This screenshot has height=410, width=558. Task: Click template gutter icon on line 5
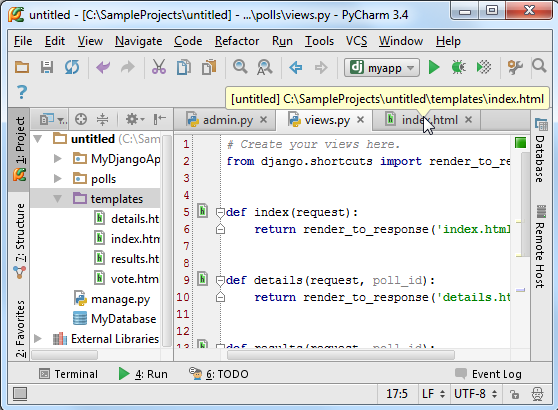[x=202, y=211]
